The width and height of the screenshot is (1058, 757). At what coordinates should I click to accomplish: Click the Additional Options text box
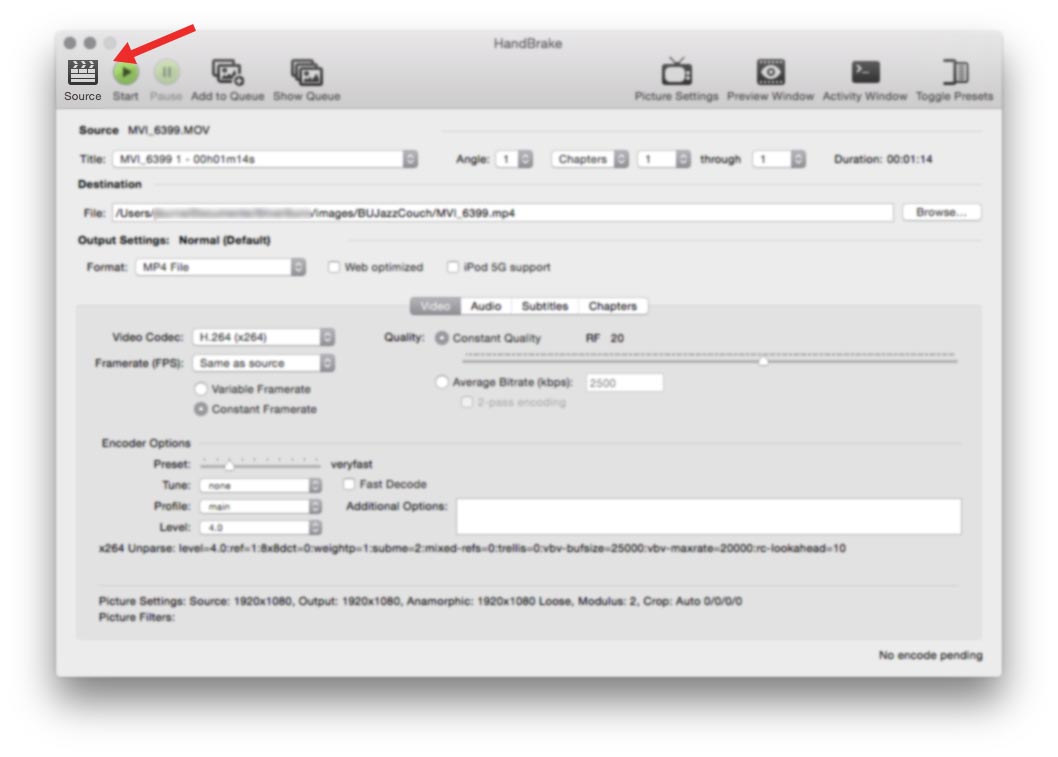coord(708,517)
